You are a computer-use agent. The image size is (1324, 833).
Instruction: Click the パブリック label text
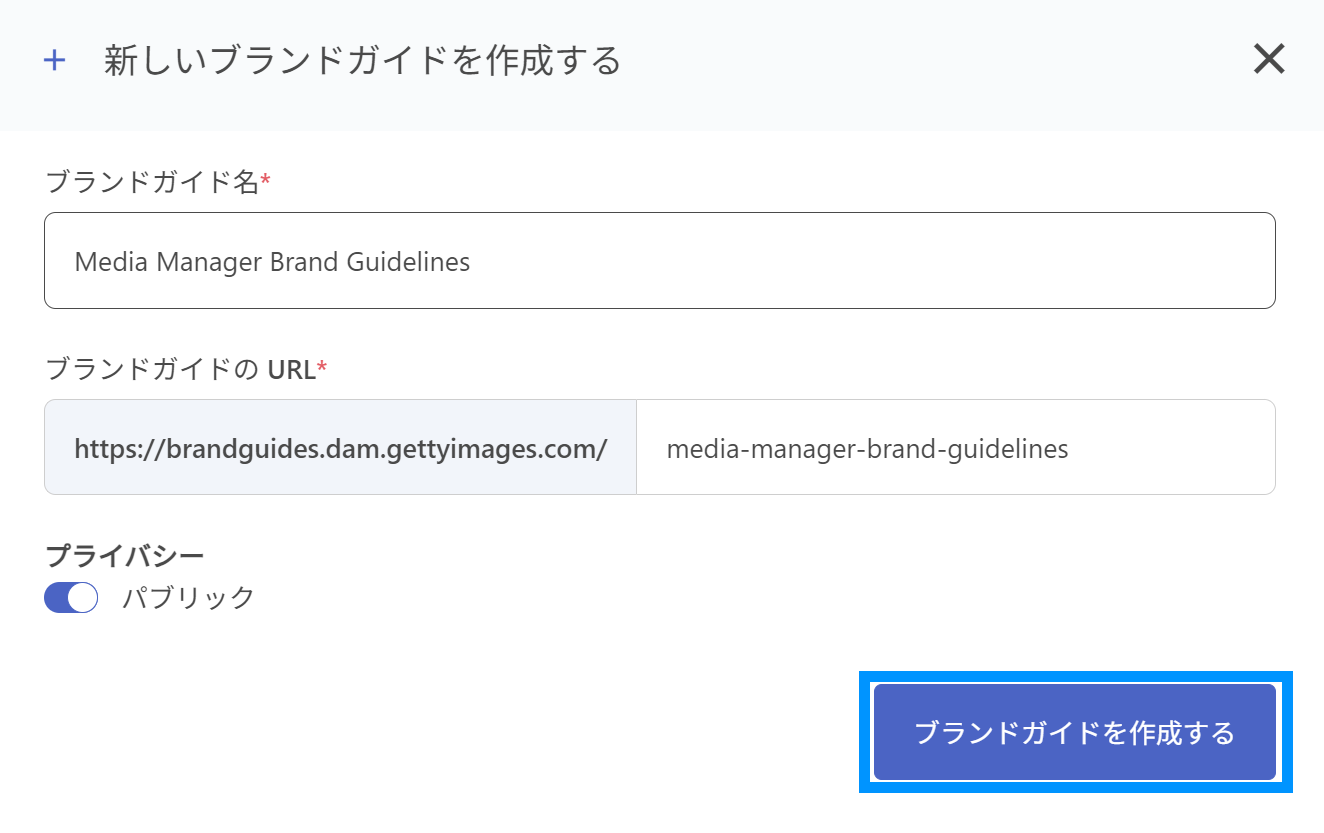[189, 598]
